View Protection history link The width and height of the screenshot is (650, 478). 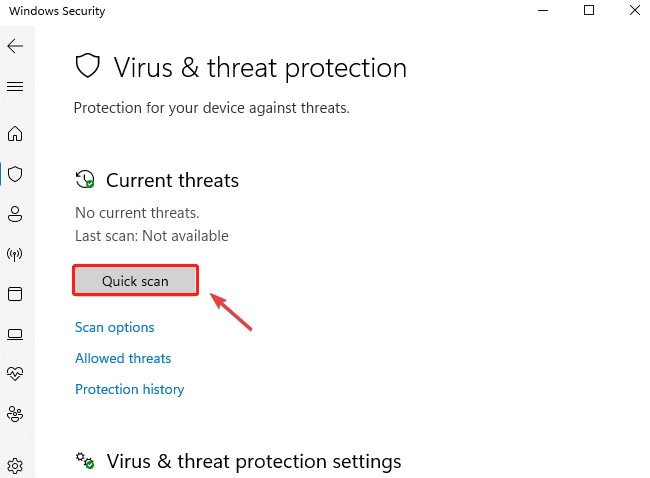pos(129,389)
